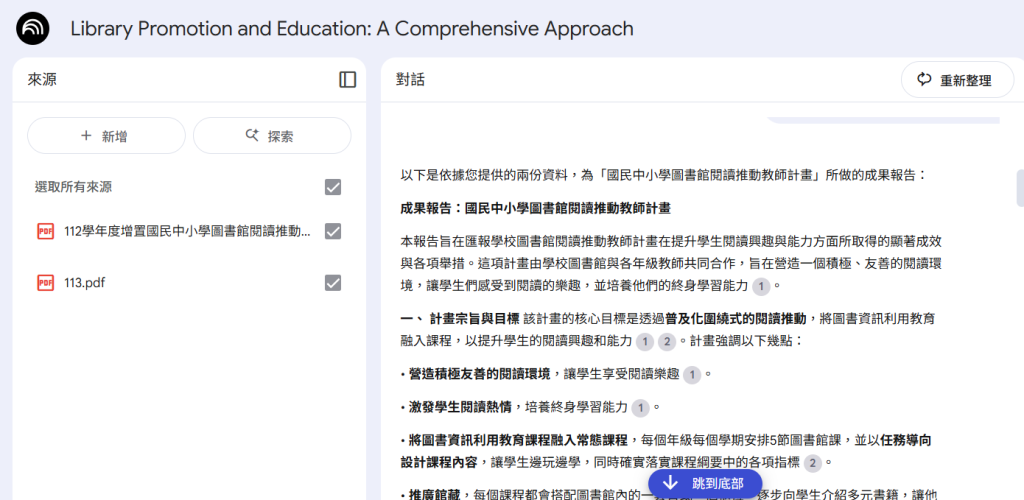
Task: Click PDF icon next to 113.pdf
Action: pos(45,283)
